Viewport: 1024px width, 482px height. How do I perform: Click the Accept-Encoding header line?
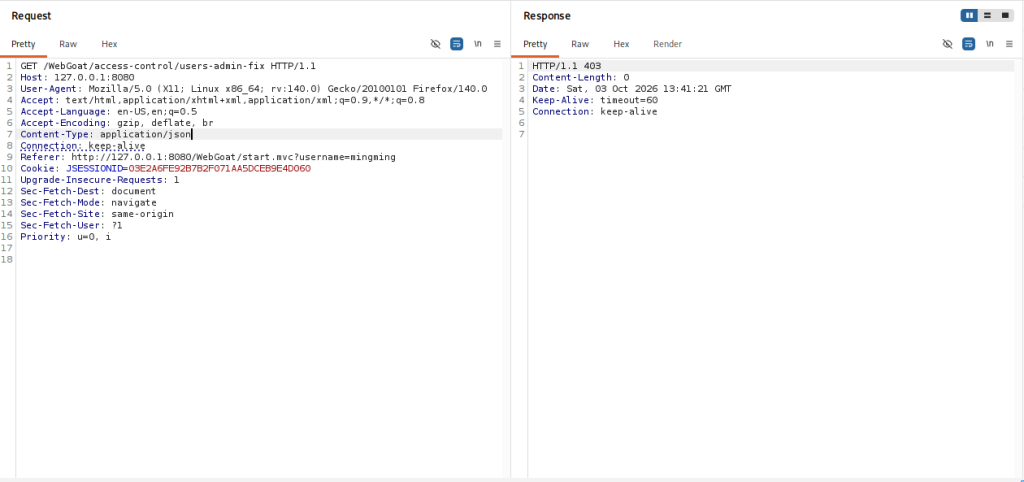coord(117,123)
